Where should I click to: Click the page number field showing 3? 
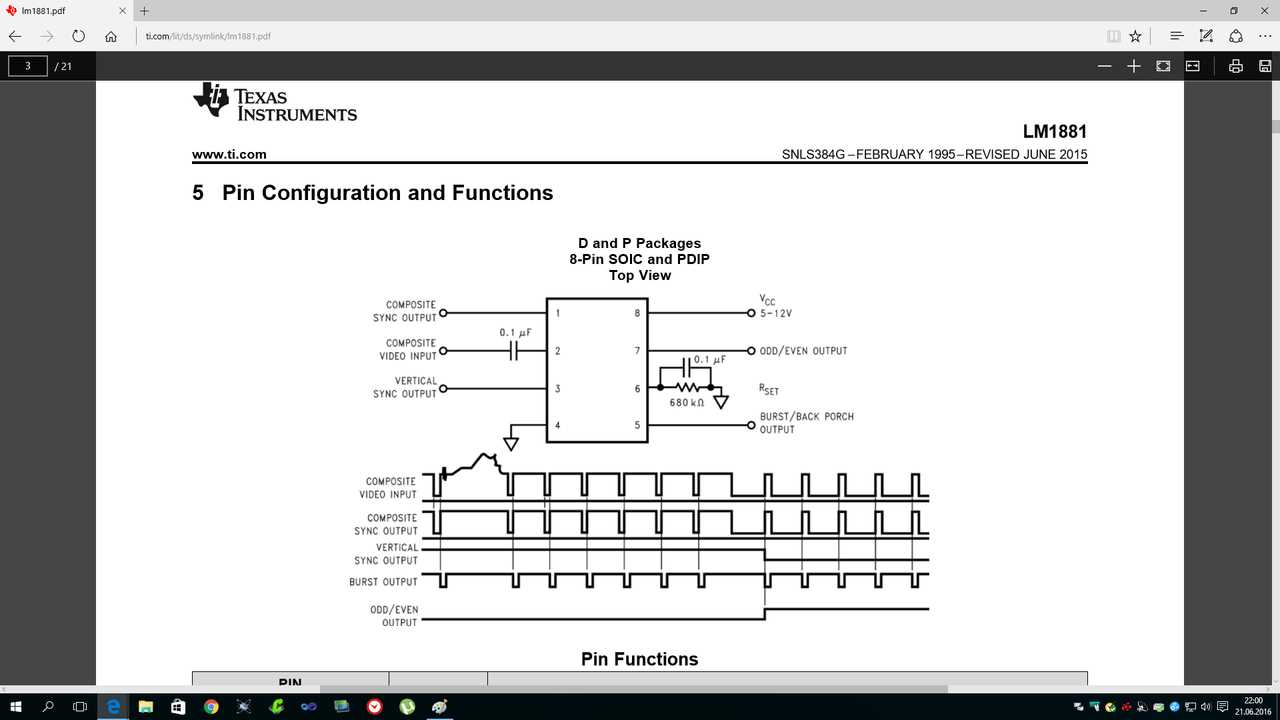tap(29, 66)
